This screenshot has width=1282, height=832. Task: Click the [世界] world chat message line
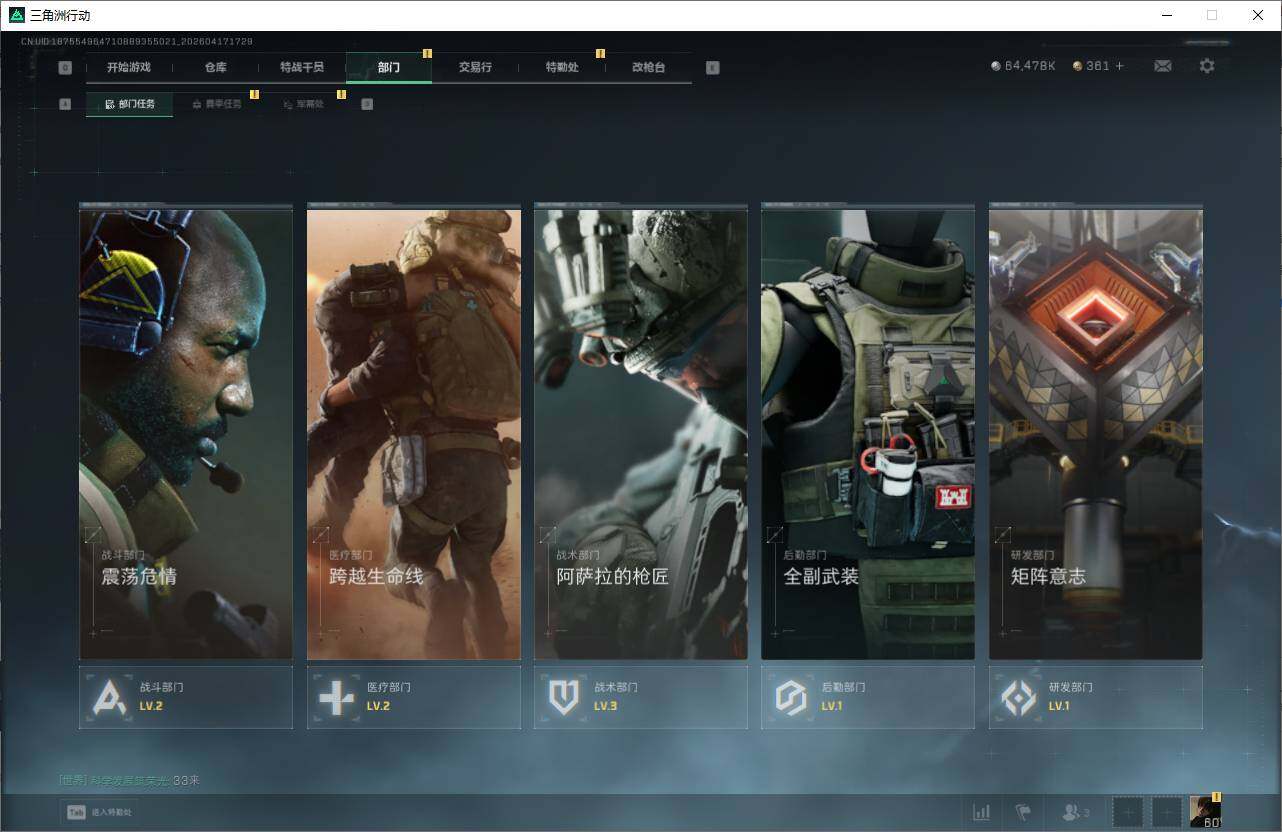(x=130, y=780)
